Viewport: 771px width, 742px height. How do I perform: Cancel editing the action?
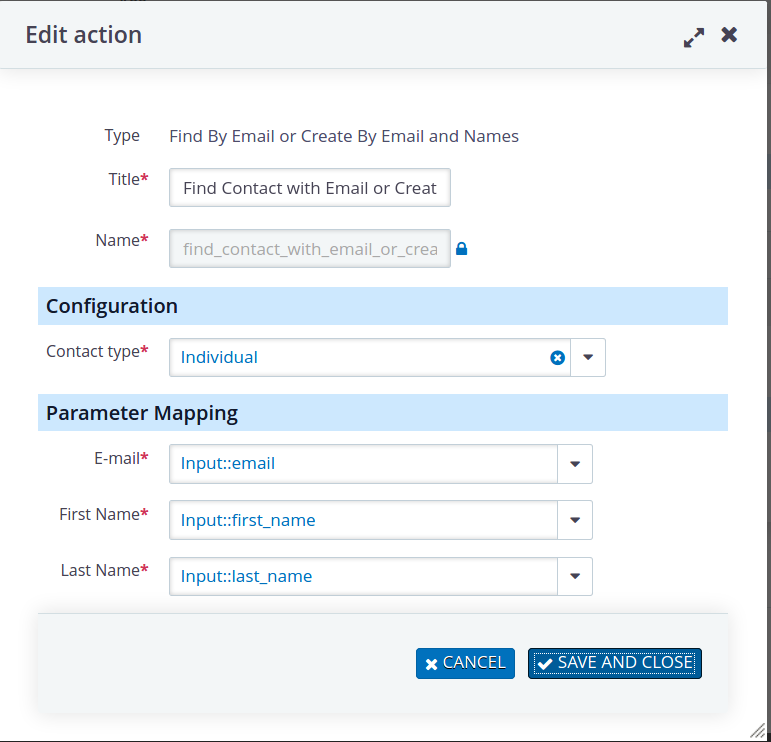point(465,663)
